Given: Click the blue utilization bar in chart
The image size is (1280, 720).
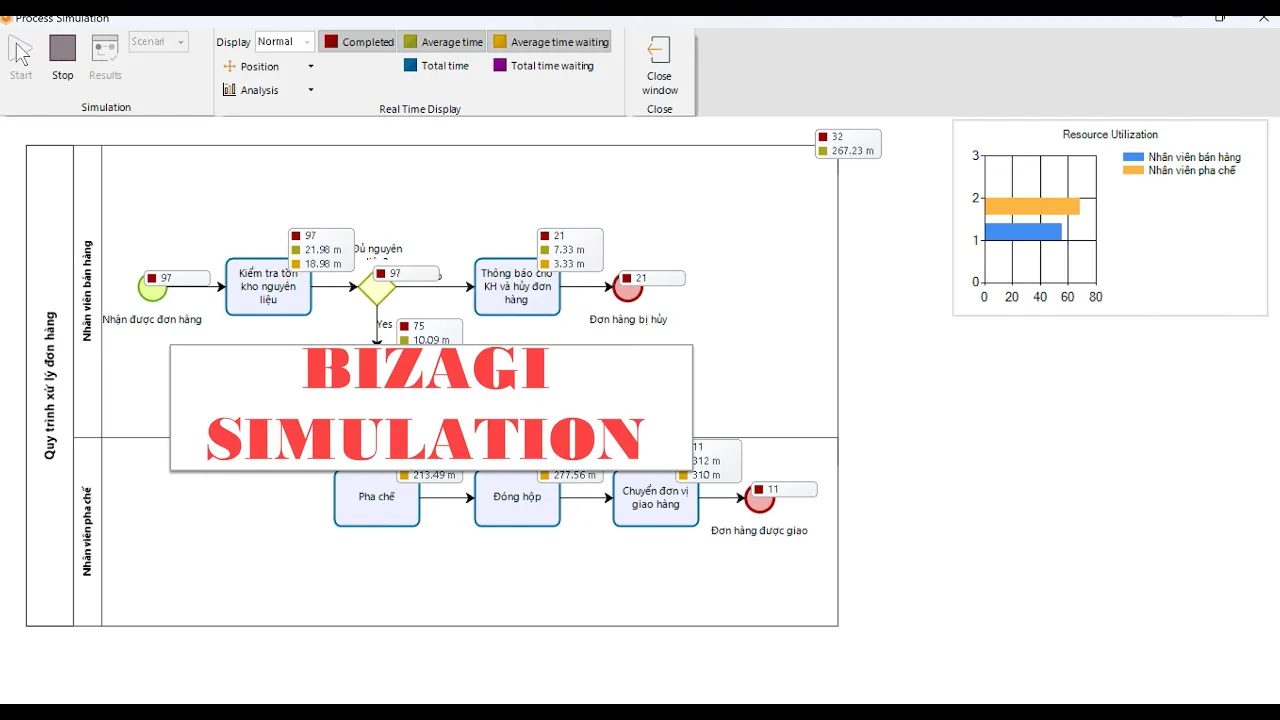Looking at the screenshot, I should click(x=1023, y=231).
